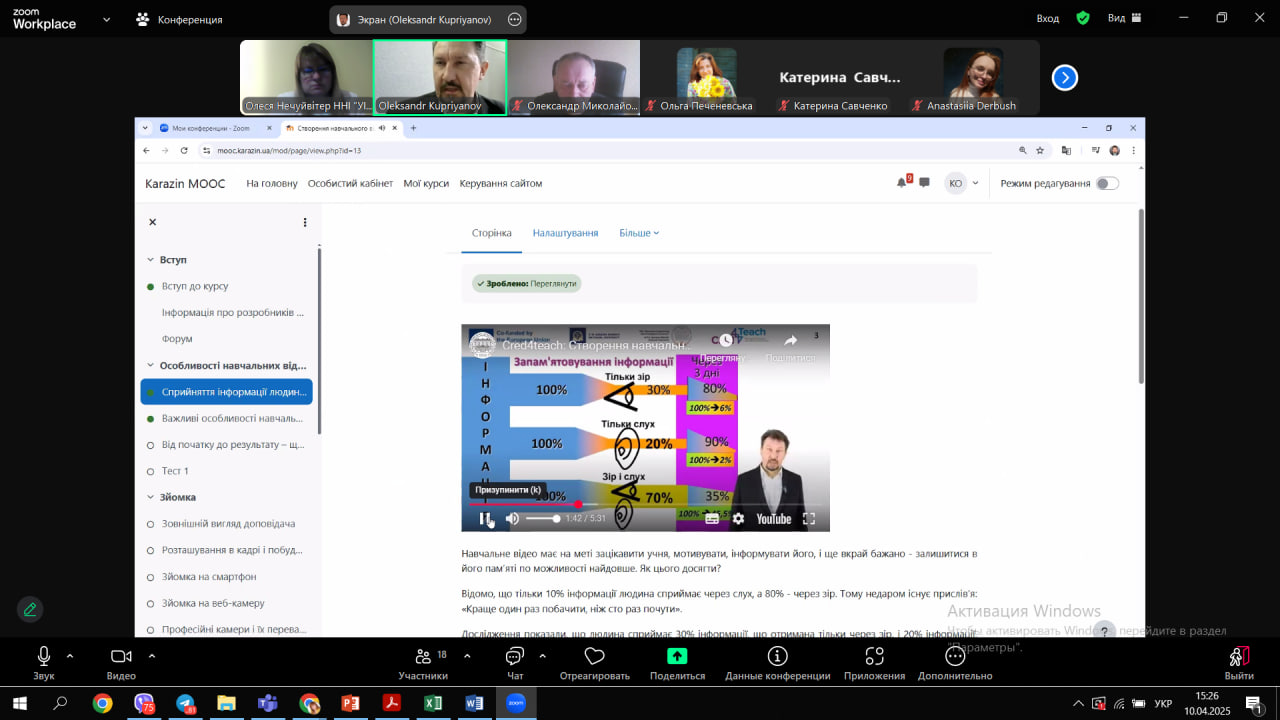Open Зйомка на веб-камеру item
Image resolution: width=1280 pixels, height=720 pixels.
coord(213,603)
